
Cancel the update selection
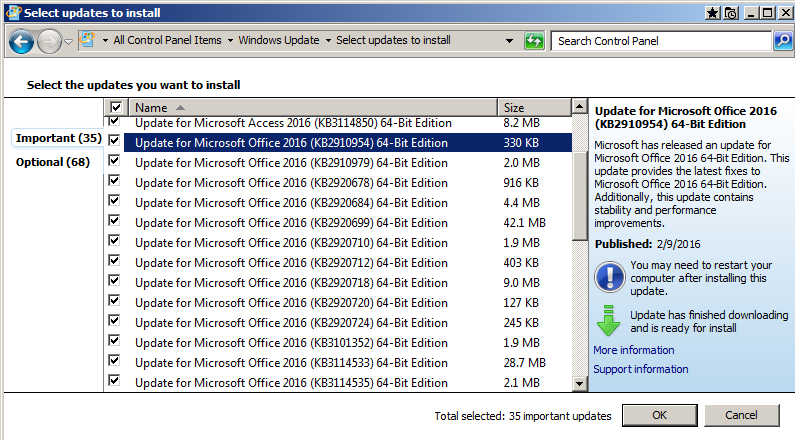coord(741,415)
